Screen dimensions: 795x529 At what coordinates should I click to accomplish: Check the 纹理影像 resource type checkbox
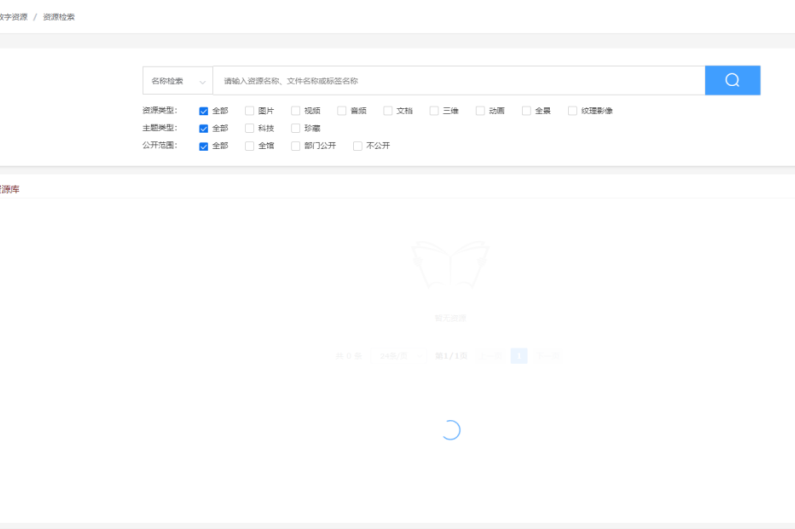[x=572, y=111]
